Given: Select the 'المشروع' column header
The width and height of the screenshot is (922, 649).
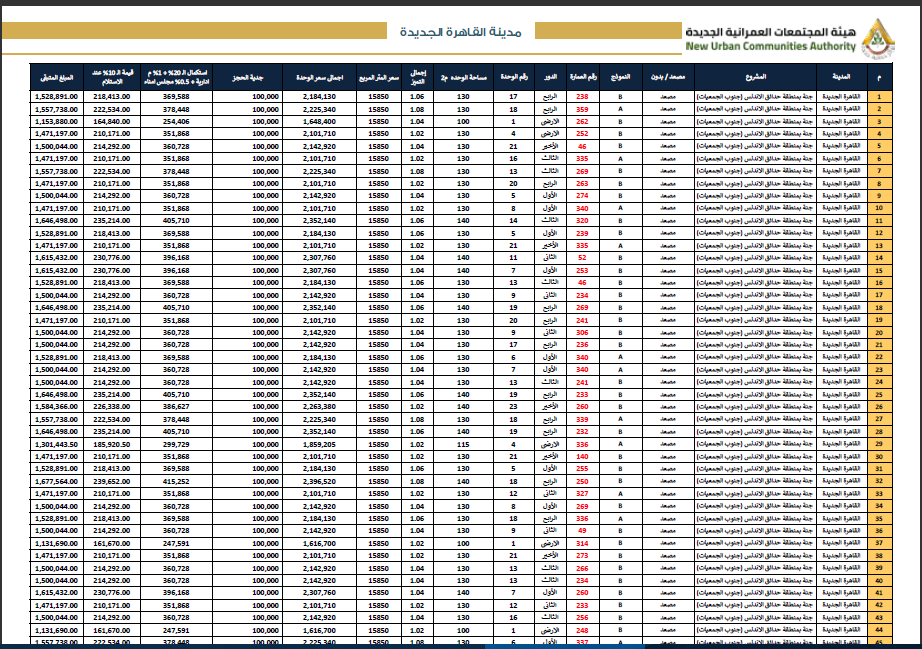Looking at the screenshot, I should 756,77.
